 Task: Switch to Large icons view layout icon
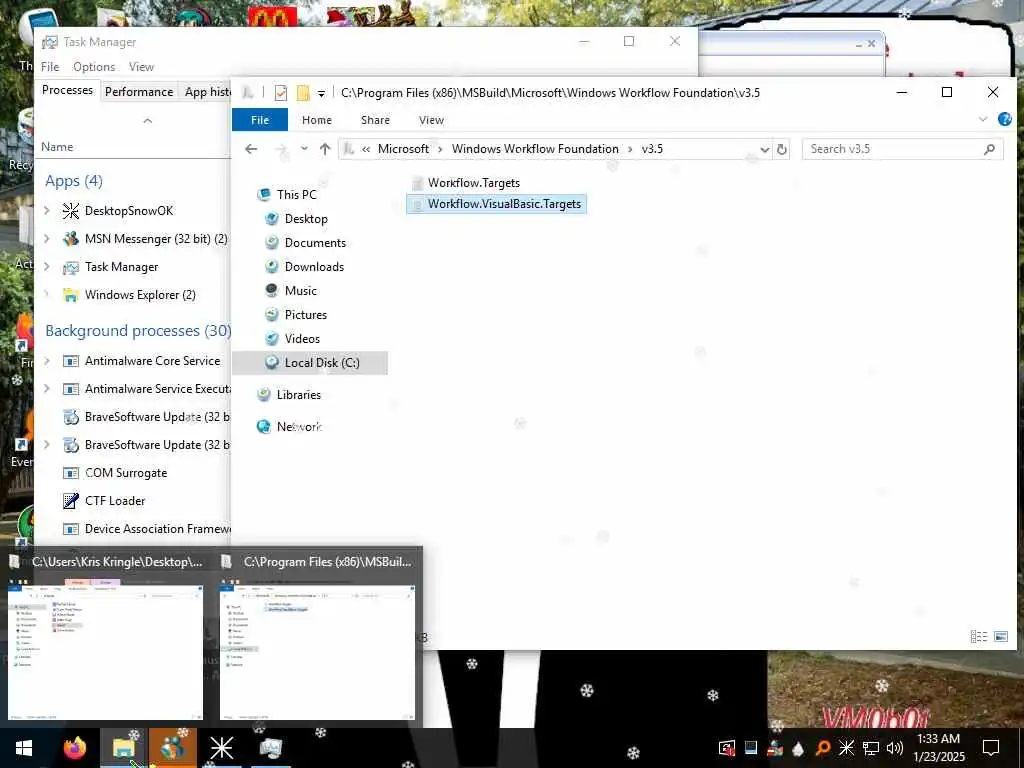(1000, 635)
